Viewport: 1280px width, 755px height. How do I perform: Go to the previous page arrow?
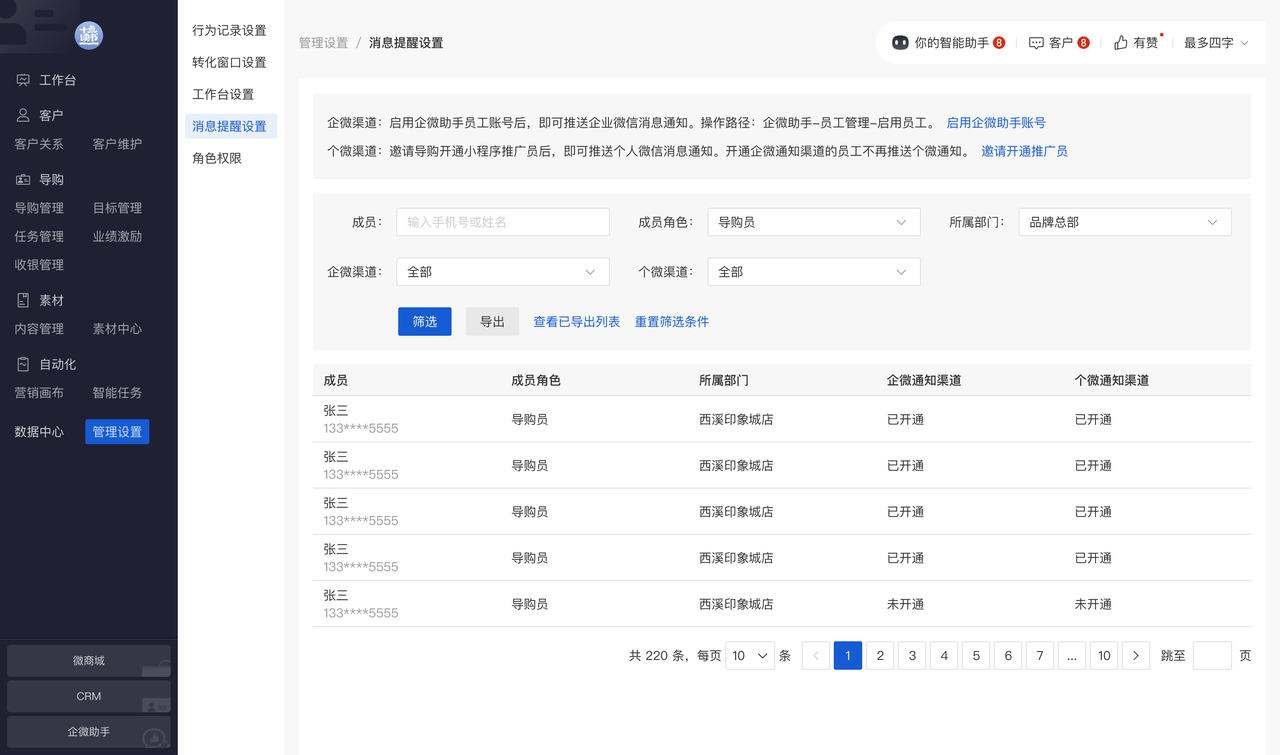click(816, 656)
